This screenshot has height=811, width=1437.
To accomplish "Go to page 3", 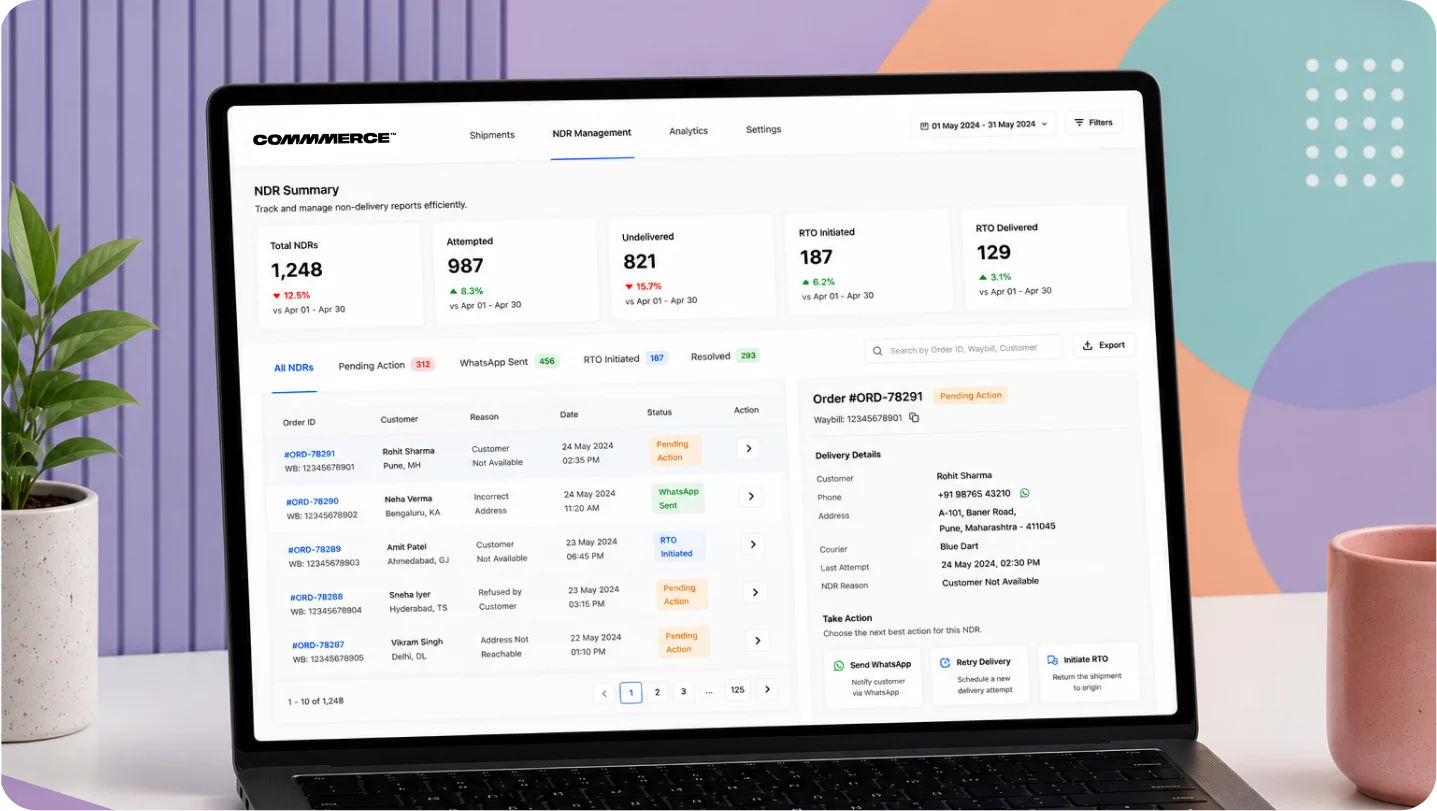I will click(x=683, y=691).
